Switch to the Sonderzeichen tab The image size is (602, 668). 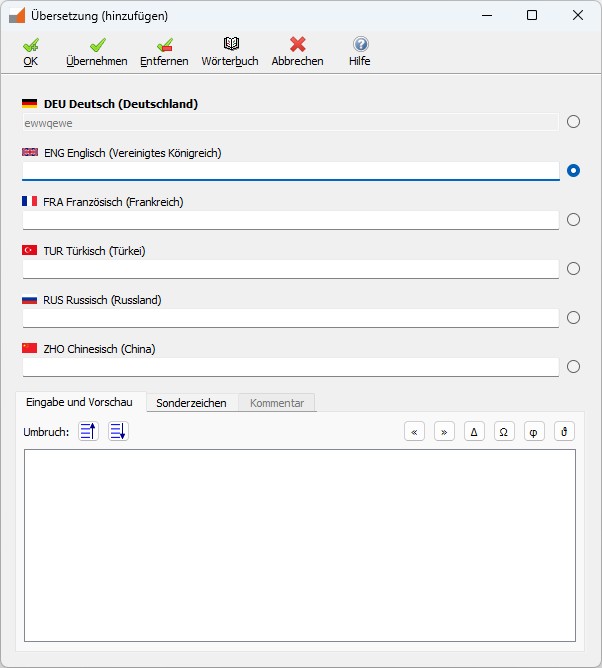[191, 403]
